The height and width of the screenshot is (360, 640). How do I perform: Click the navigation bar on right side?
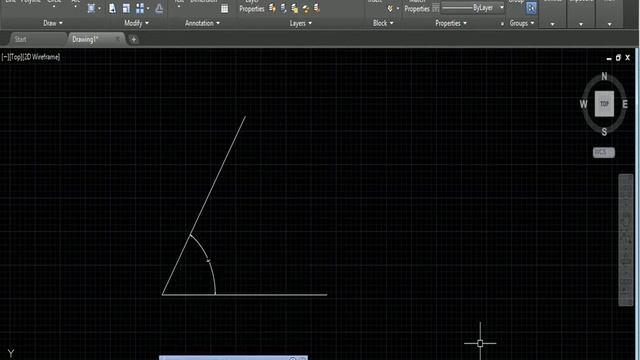[x=626, y=240]
